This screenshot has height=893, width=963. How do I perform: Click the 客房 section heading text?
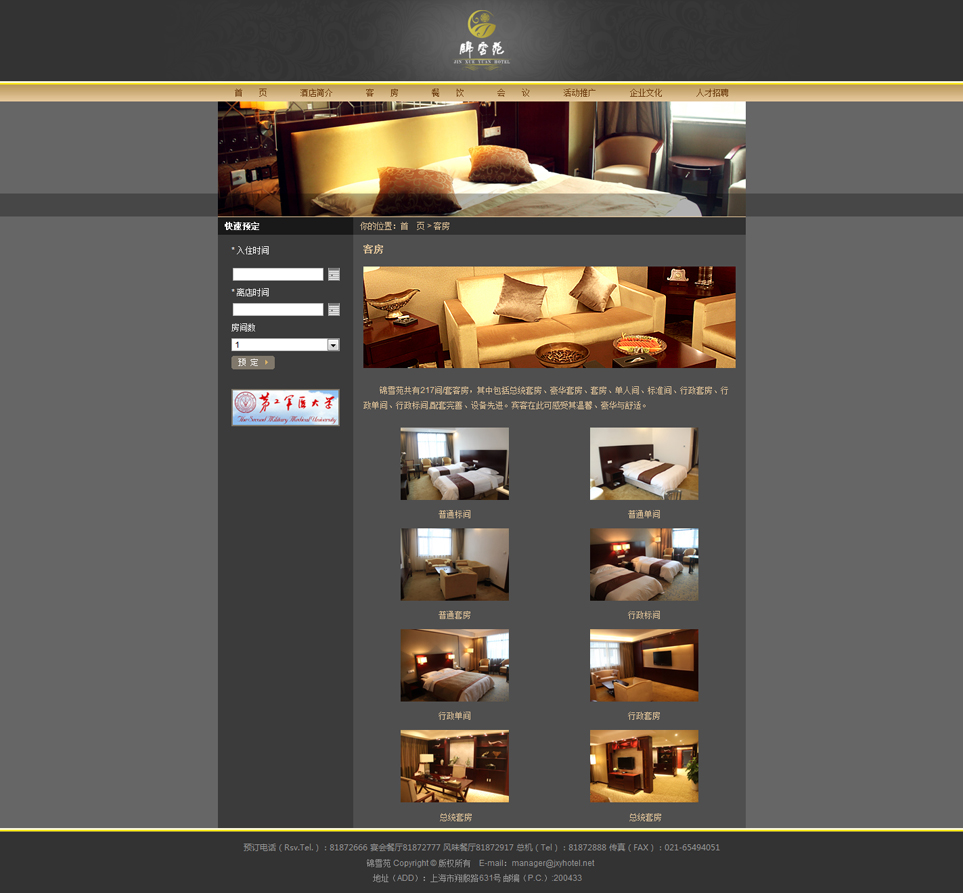[373, 249]
